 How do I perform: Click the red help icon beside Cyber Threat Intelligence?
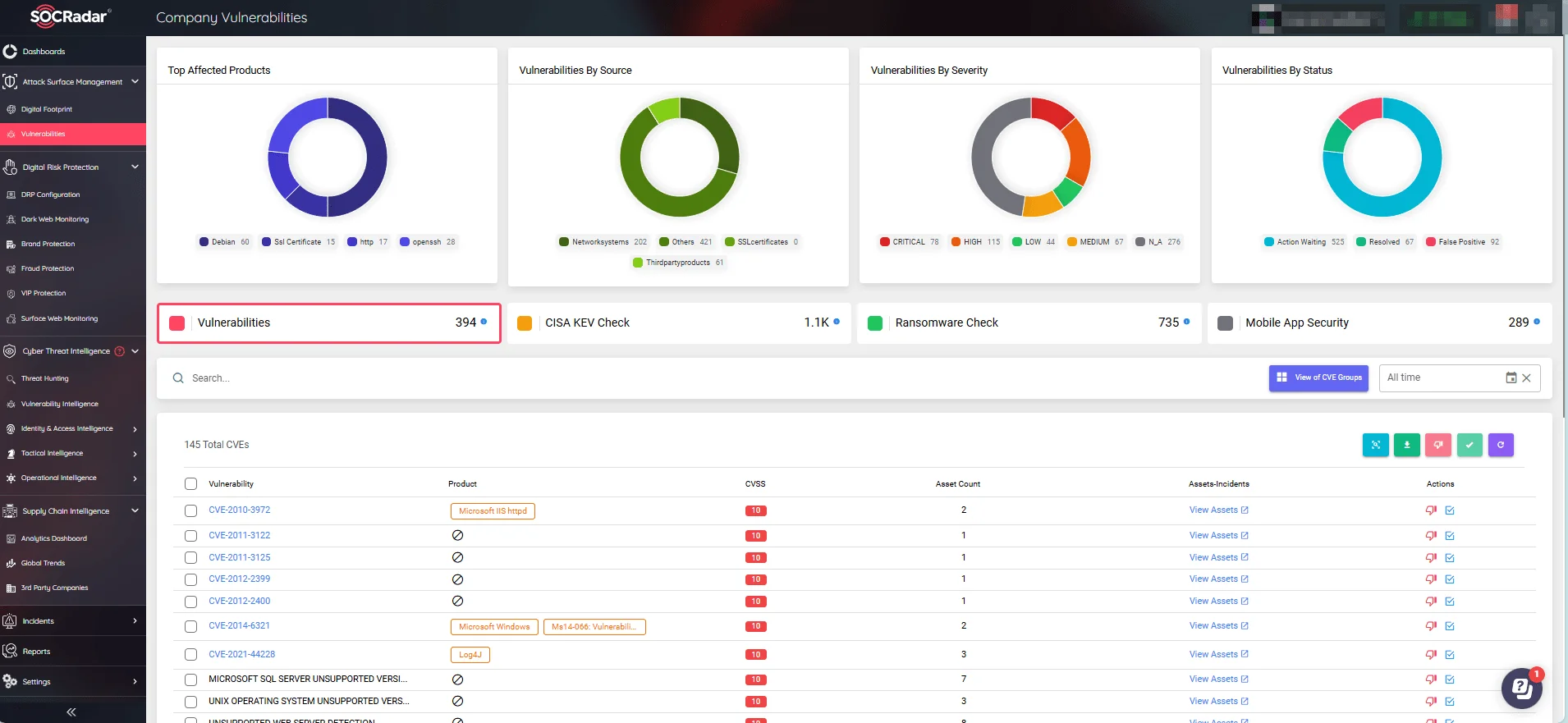pos(120,351)
